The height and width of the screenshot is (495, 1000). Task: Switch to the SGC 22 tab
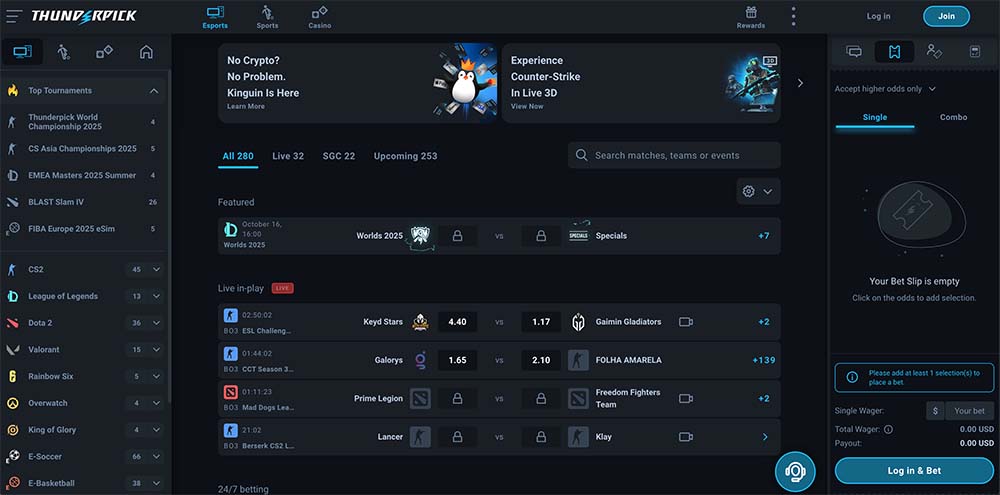click(x=339, y=156)
